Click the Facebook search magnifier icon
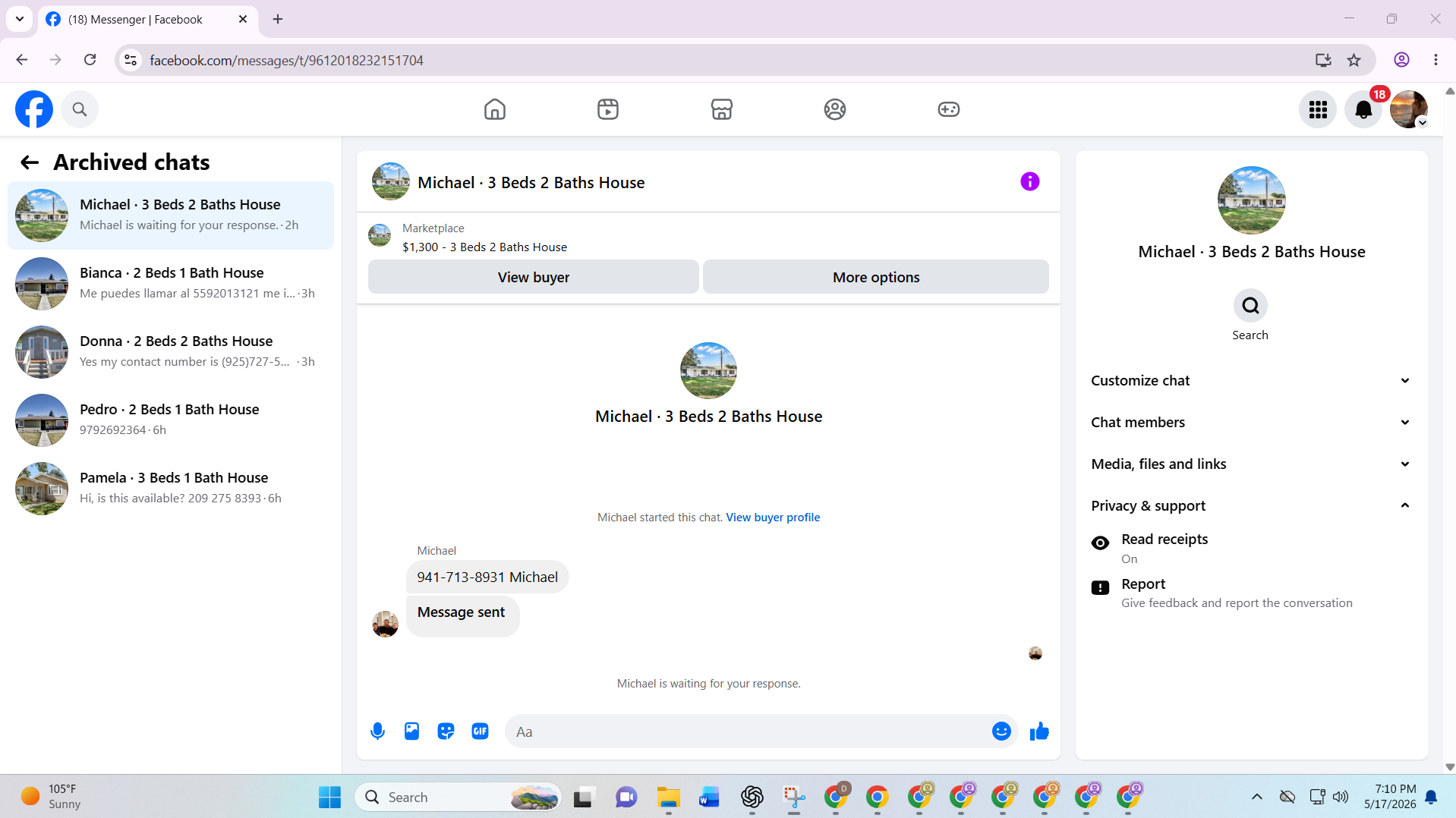 tap(80, 109)
